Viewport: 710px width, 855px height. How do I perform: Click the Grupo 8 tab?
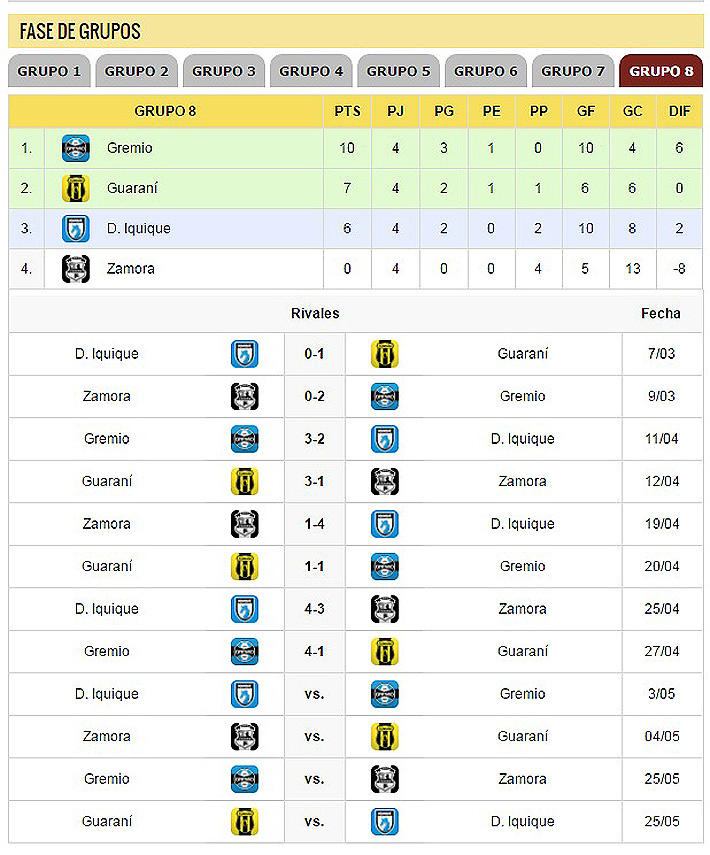tap(661, 71)
